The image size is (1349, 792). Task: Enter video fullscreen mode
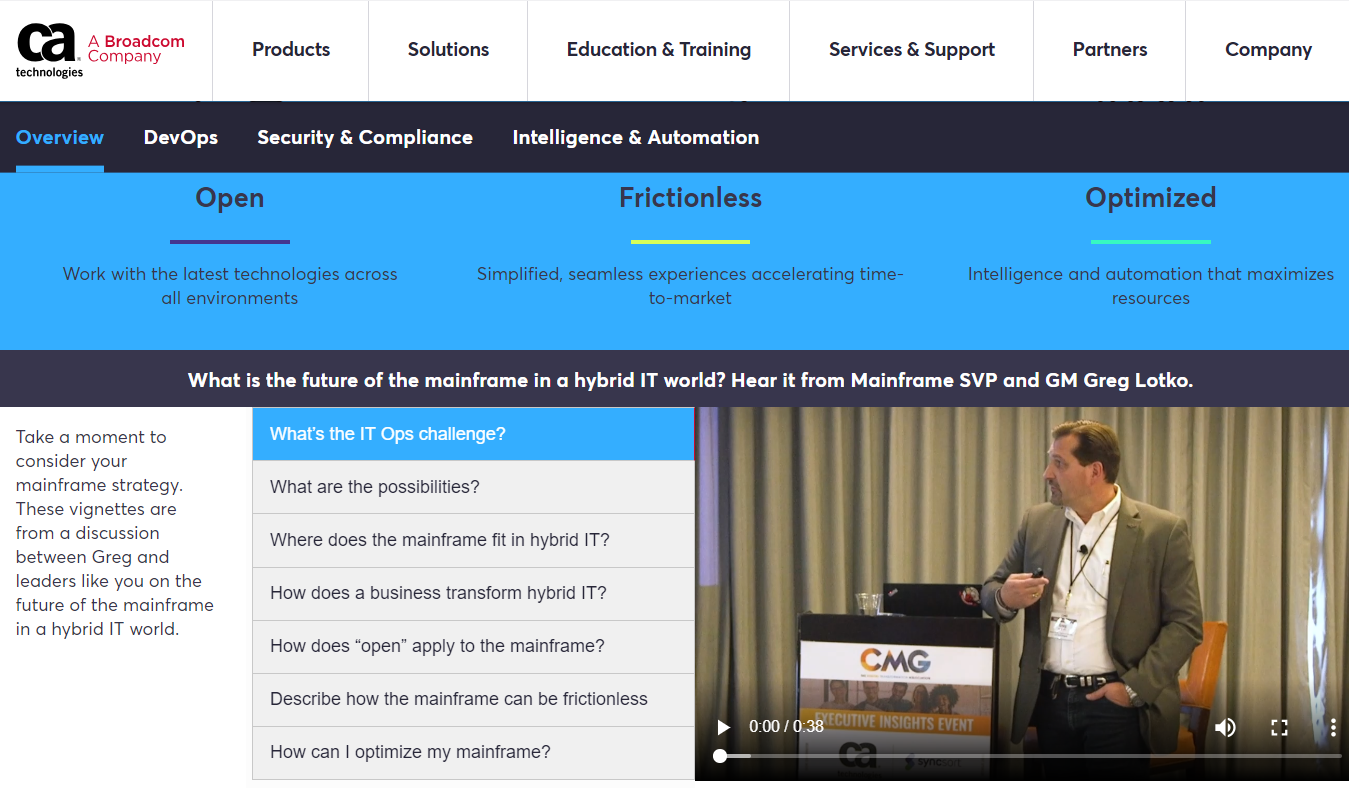coord(1279,727)
